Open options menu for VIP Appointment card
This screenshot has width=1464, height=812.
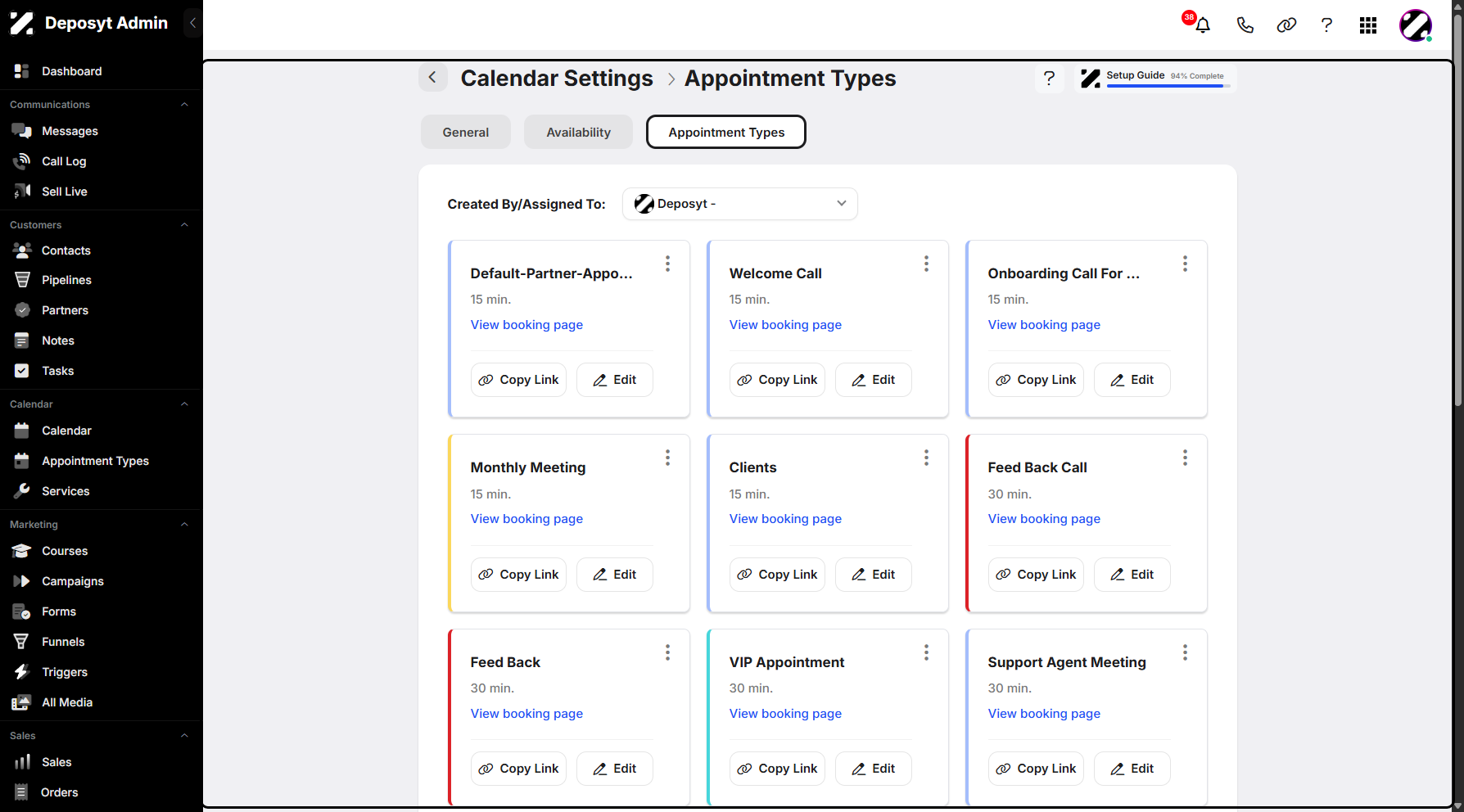click(x=926, y=652)
